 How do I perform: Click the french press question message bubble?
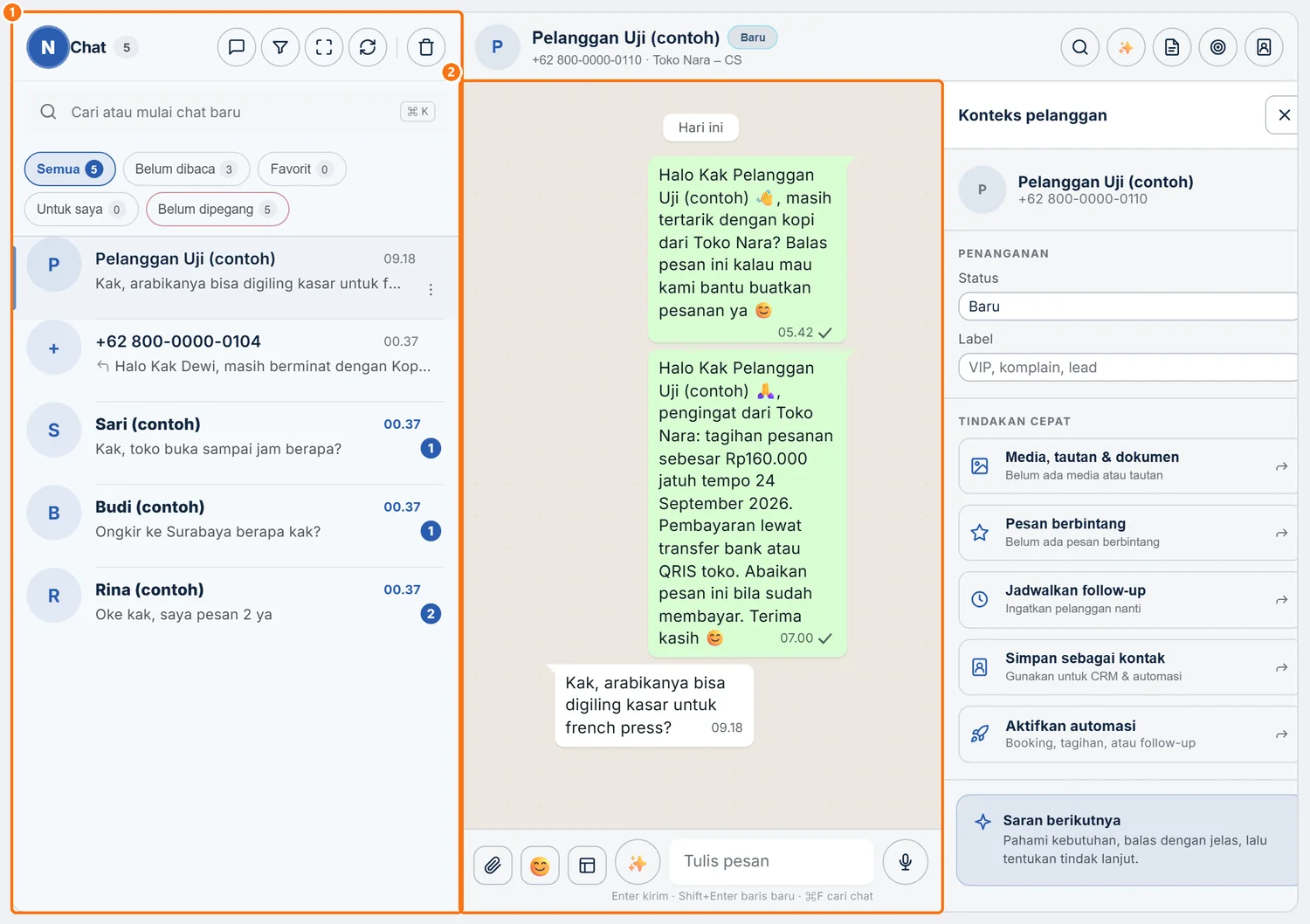[653, 706]
